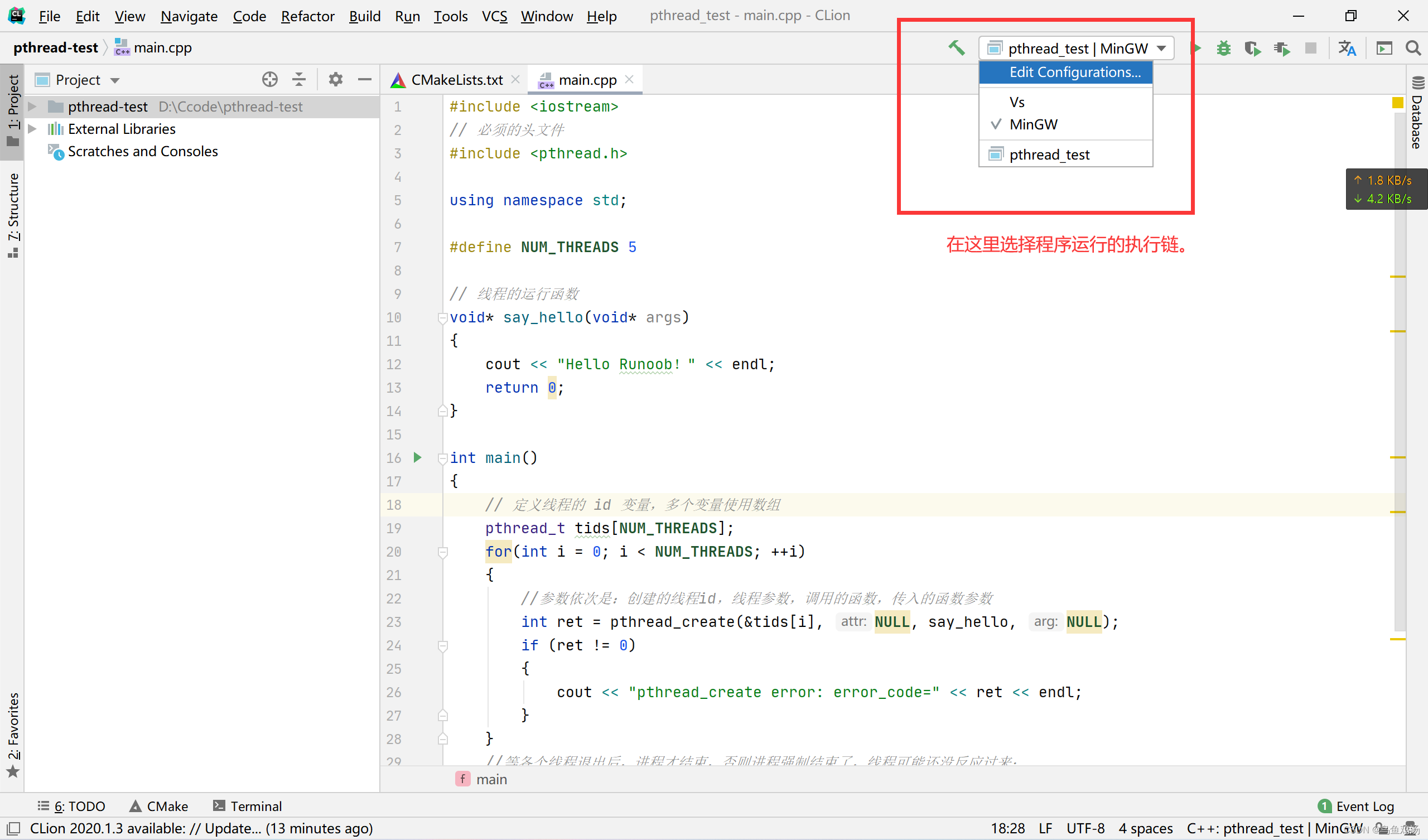Run main via gutter arrow on line 16
This screenshot has width=1428, height=840.
click(x=418, y=457)
